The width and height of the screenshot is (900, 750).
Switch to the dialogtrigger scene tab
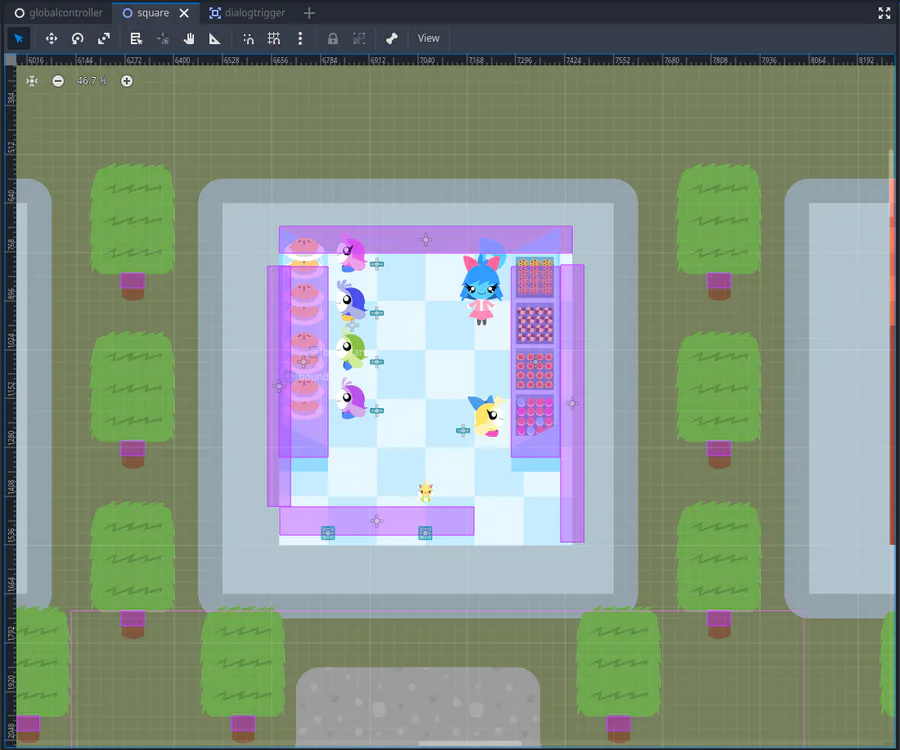coord(247,13)
